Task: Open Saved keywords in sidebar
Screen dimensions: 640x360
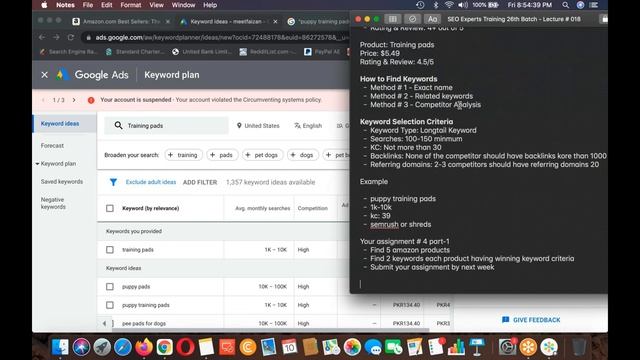Action: (62, 182)
